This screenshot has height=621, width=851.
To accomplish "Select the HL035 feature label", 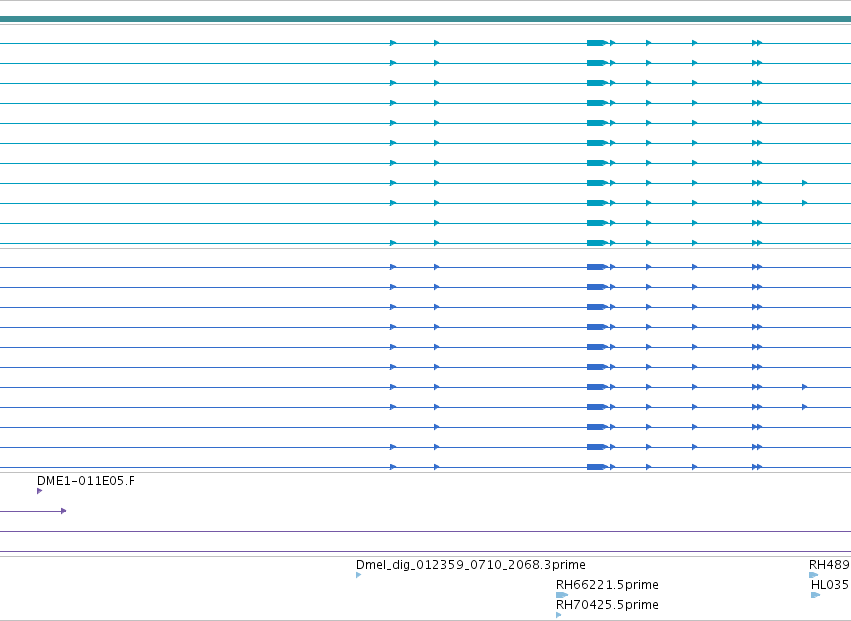I will tap(831, 585).
